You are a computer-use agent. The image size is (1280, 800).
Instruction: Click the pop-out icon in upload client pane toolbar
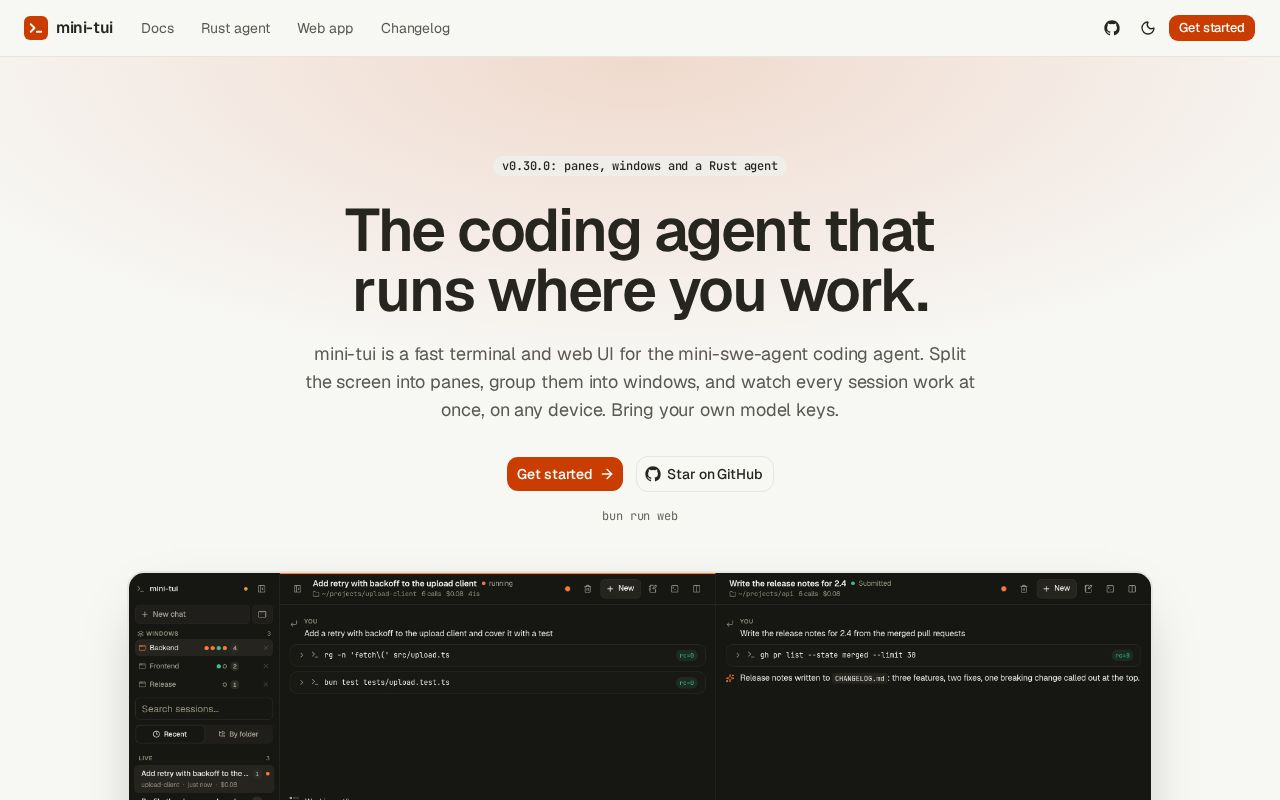(653, 589)
